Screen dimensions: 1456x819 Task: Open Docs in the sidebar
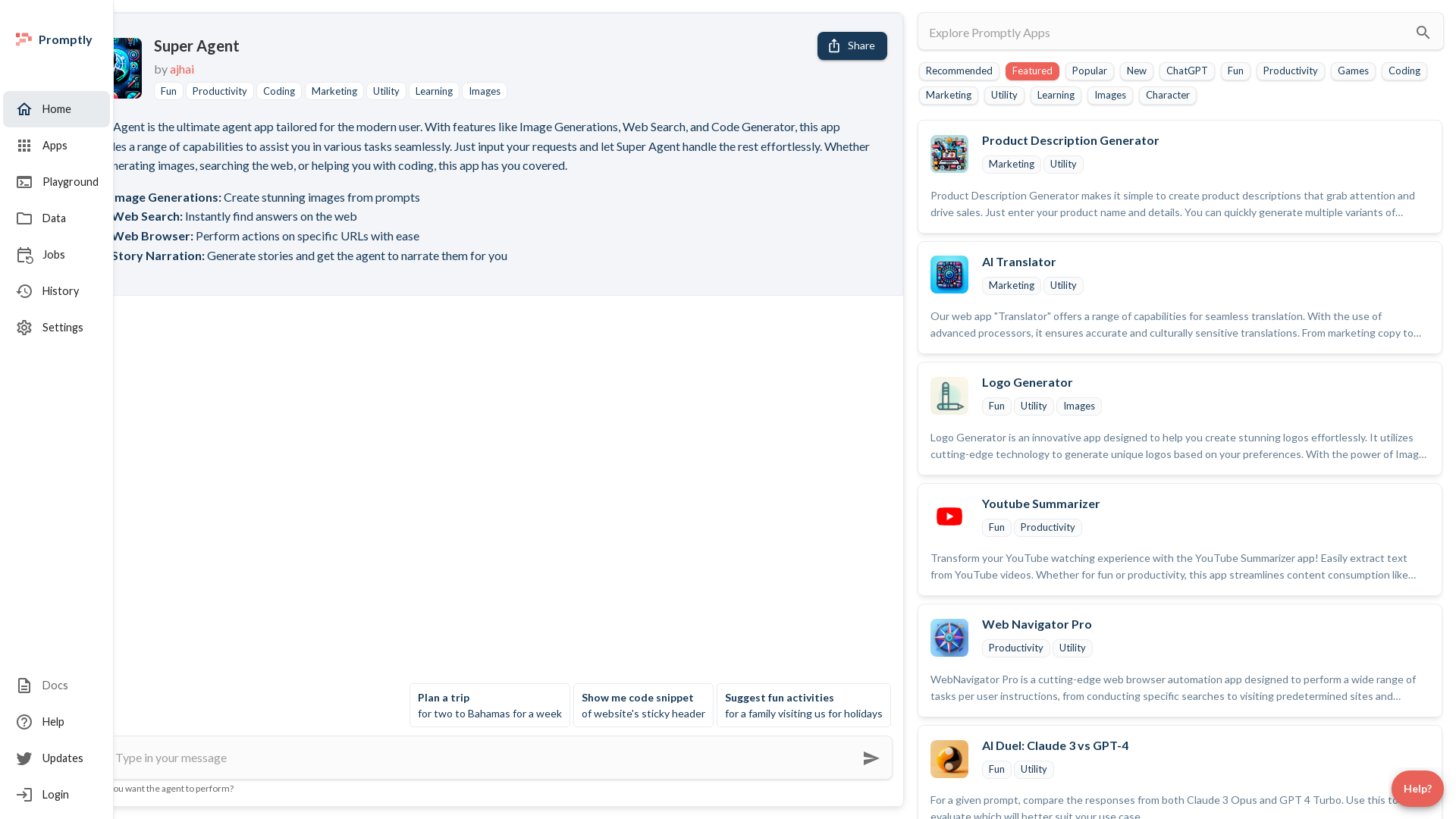point(56,686)
